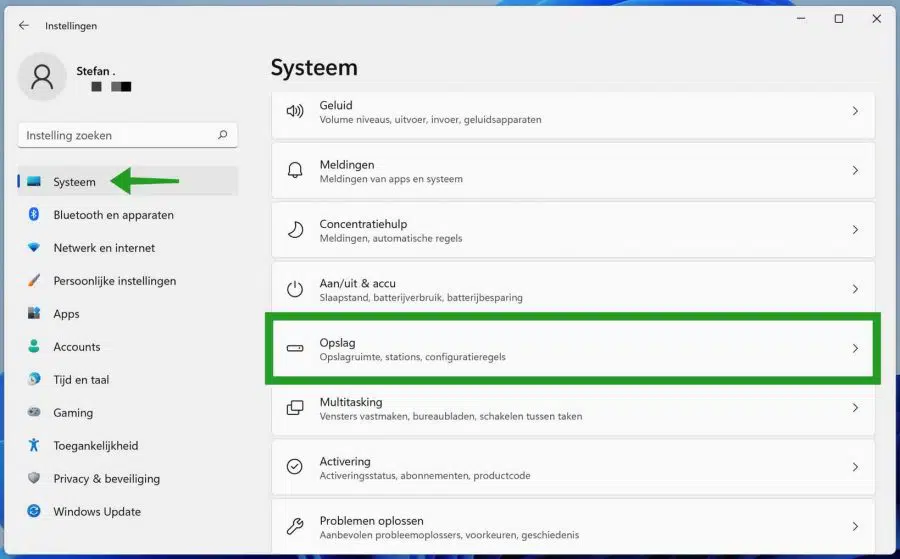The width and height of the screenshot is (900, 559).
Task: Click the Activering checkmark icon
Action: pyautogui.click(x=294, y=467)
